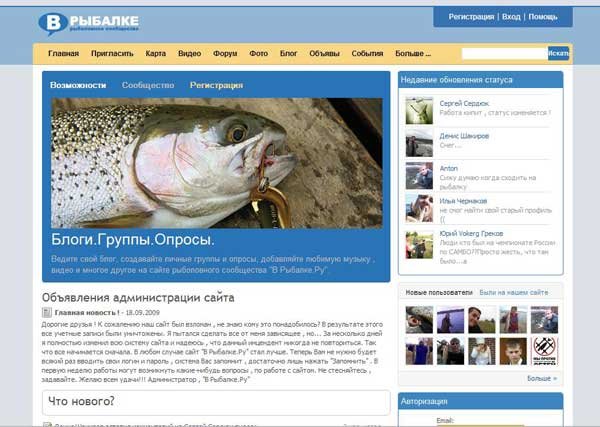Show more new users via Больше »
This screenshot has height=427, width=600.
542,378
